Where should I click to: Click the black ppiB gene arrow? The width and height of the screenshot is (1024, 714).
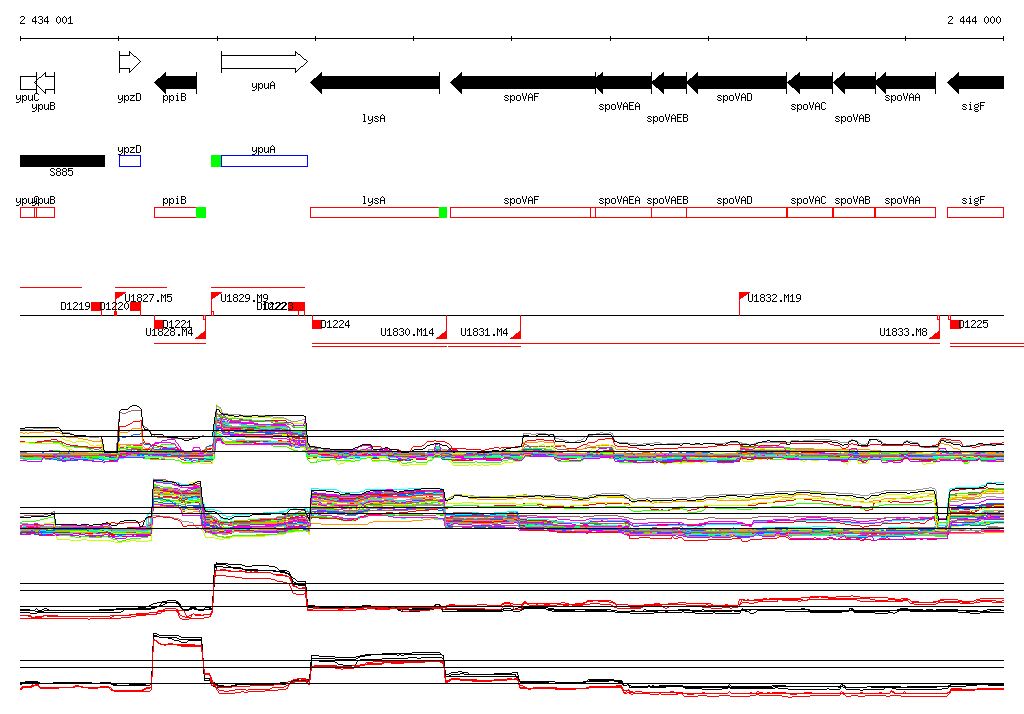[176, 83]
